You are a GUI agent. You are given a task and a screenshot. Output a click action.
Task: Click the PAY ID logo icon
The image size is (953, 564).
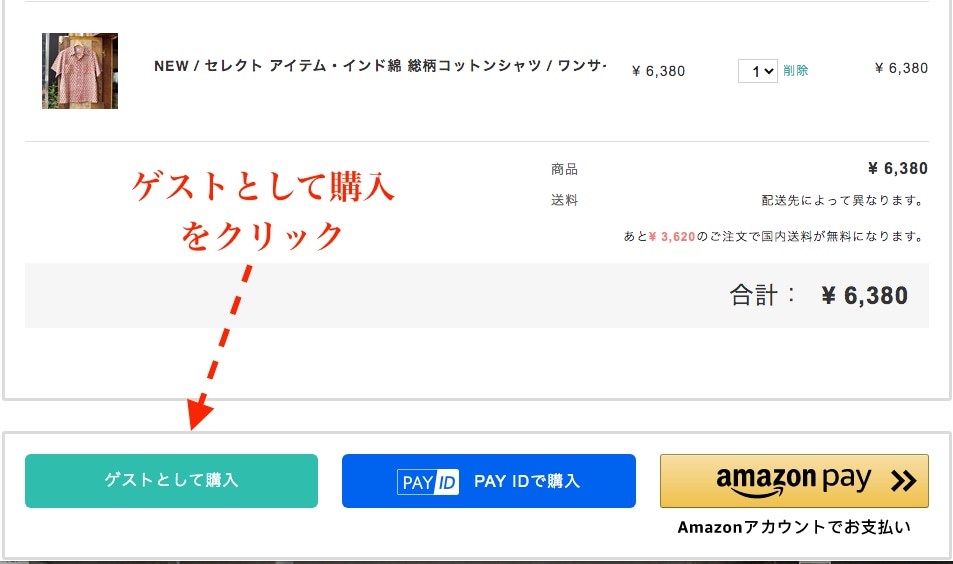[428, 482]
